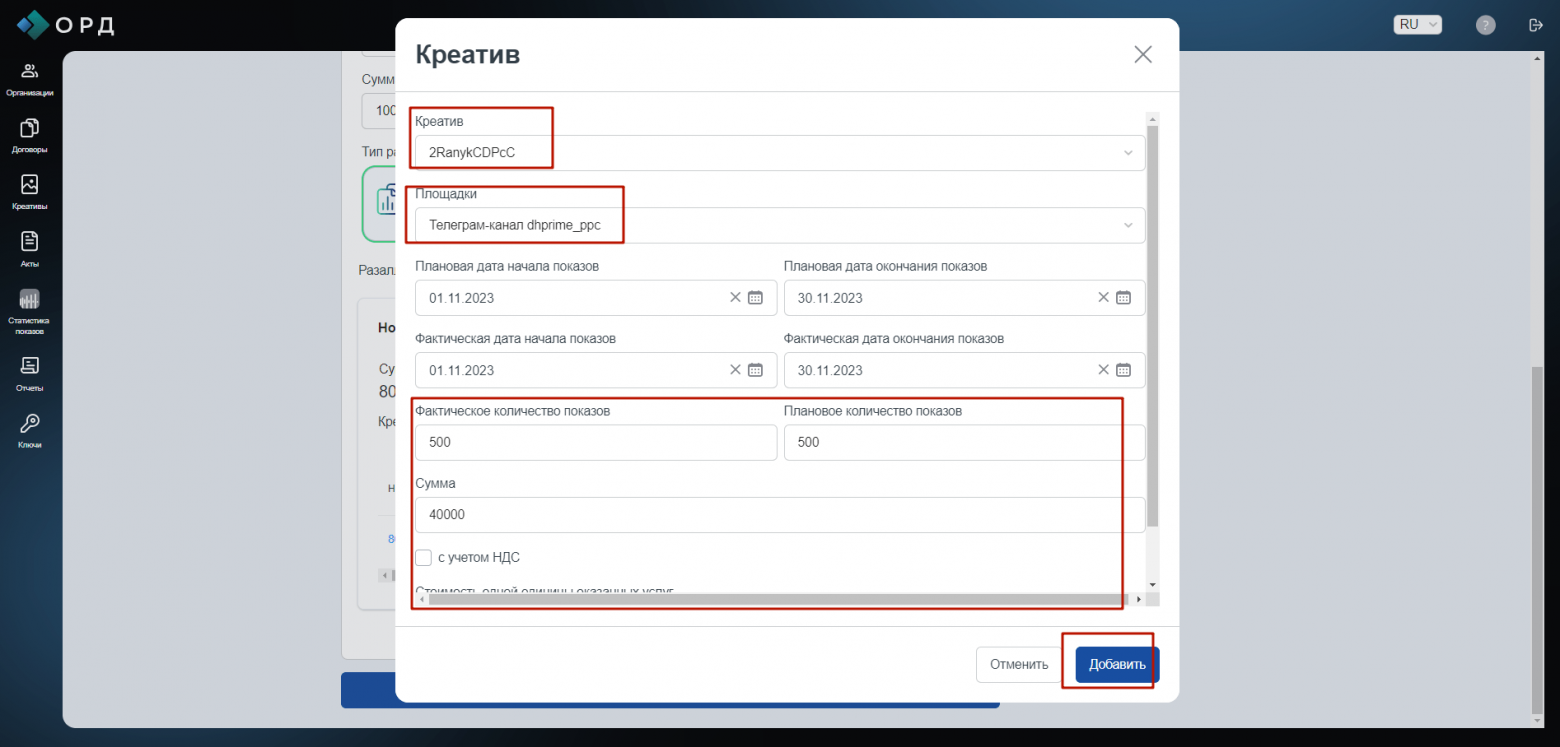
Task: Close the Креатив dialog with X
Action: pyautogui.click(x=1143, y=54)
